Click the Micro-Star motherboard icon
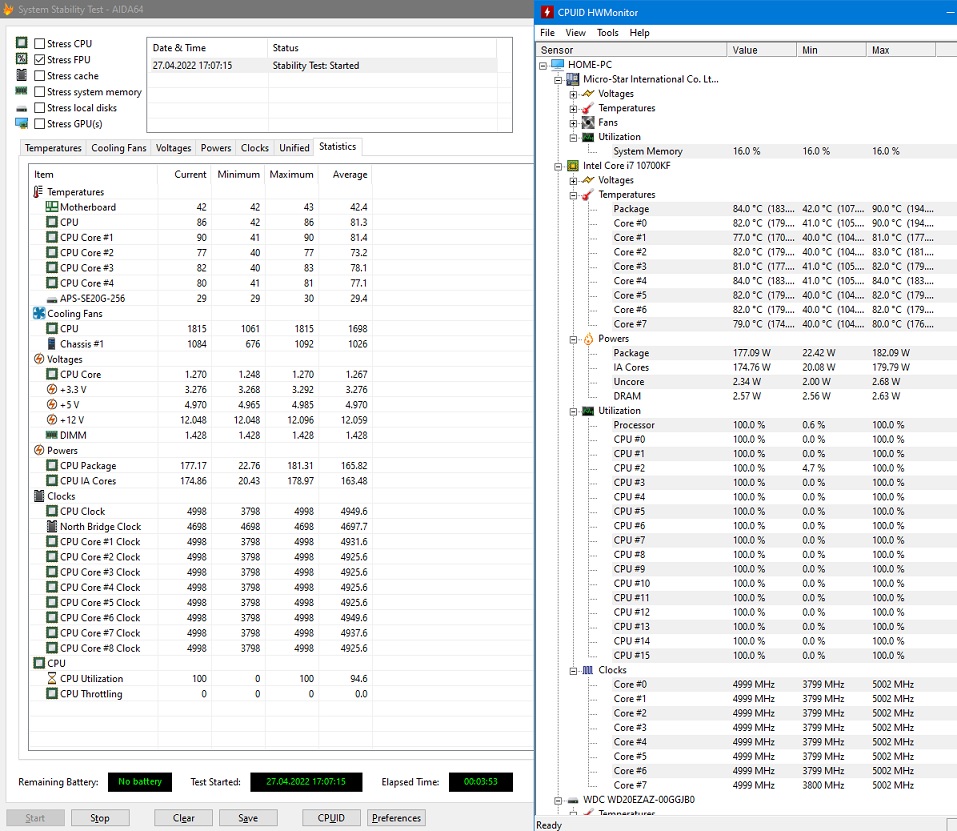Image resolution: width=957 pixels, height=831 pixels. (x=572, y=79)
